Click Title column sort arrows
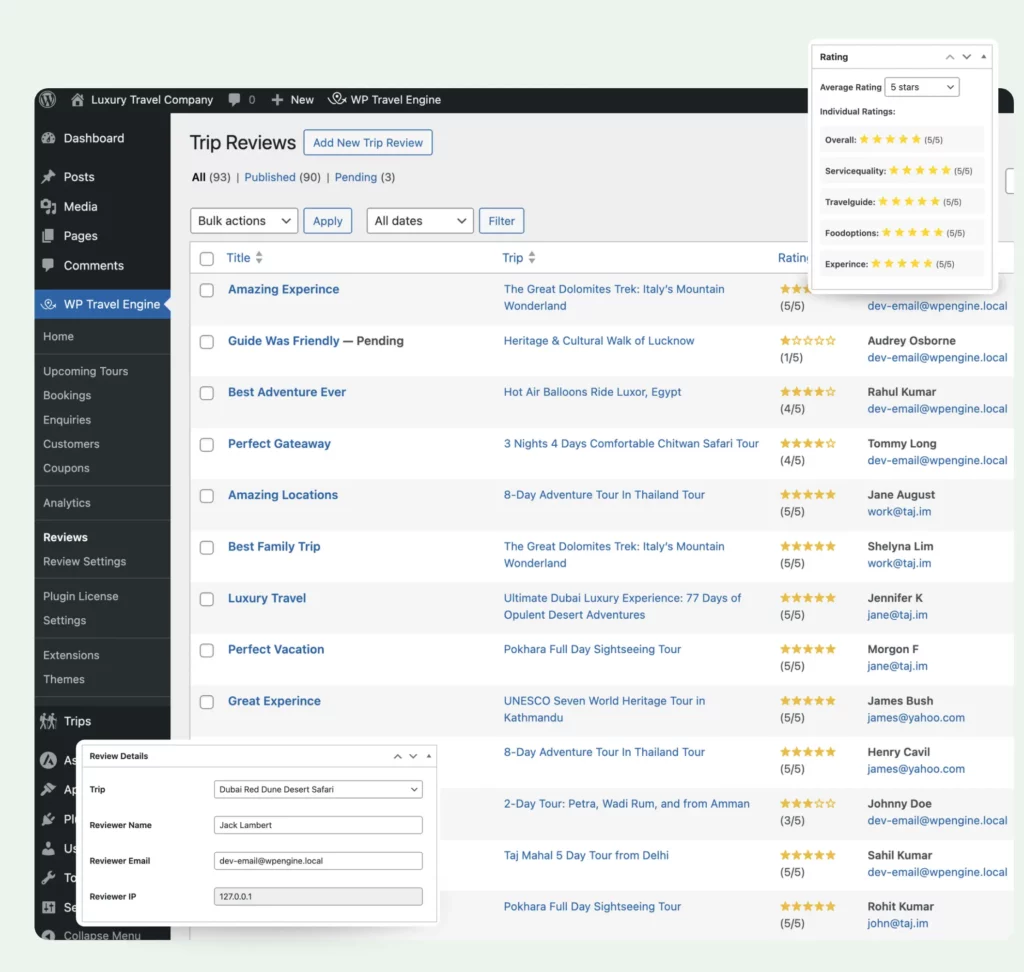 [259, 257]
